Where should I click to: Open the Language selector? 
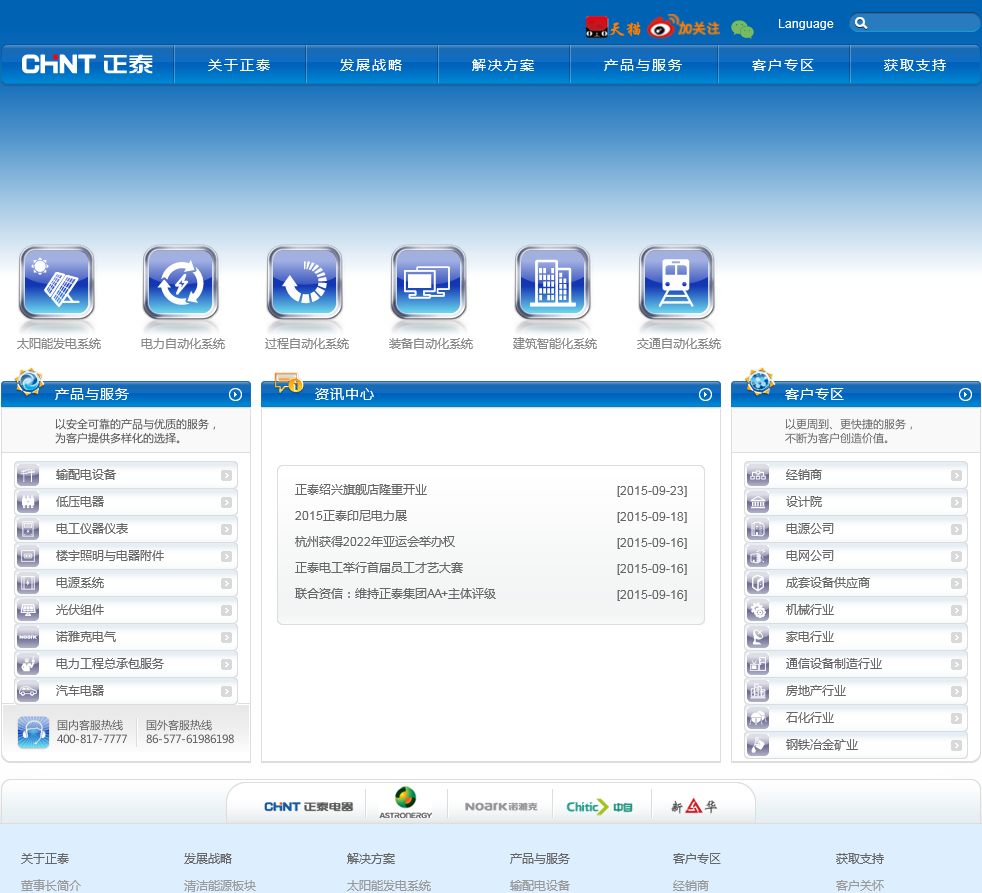pos(805,24)
